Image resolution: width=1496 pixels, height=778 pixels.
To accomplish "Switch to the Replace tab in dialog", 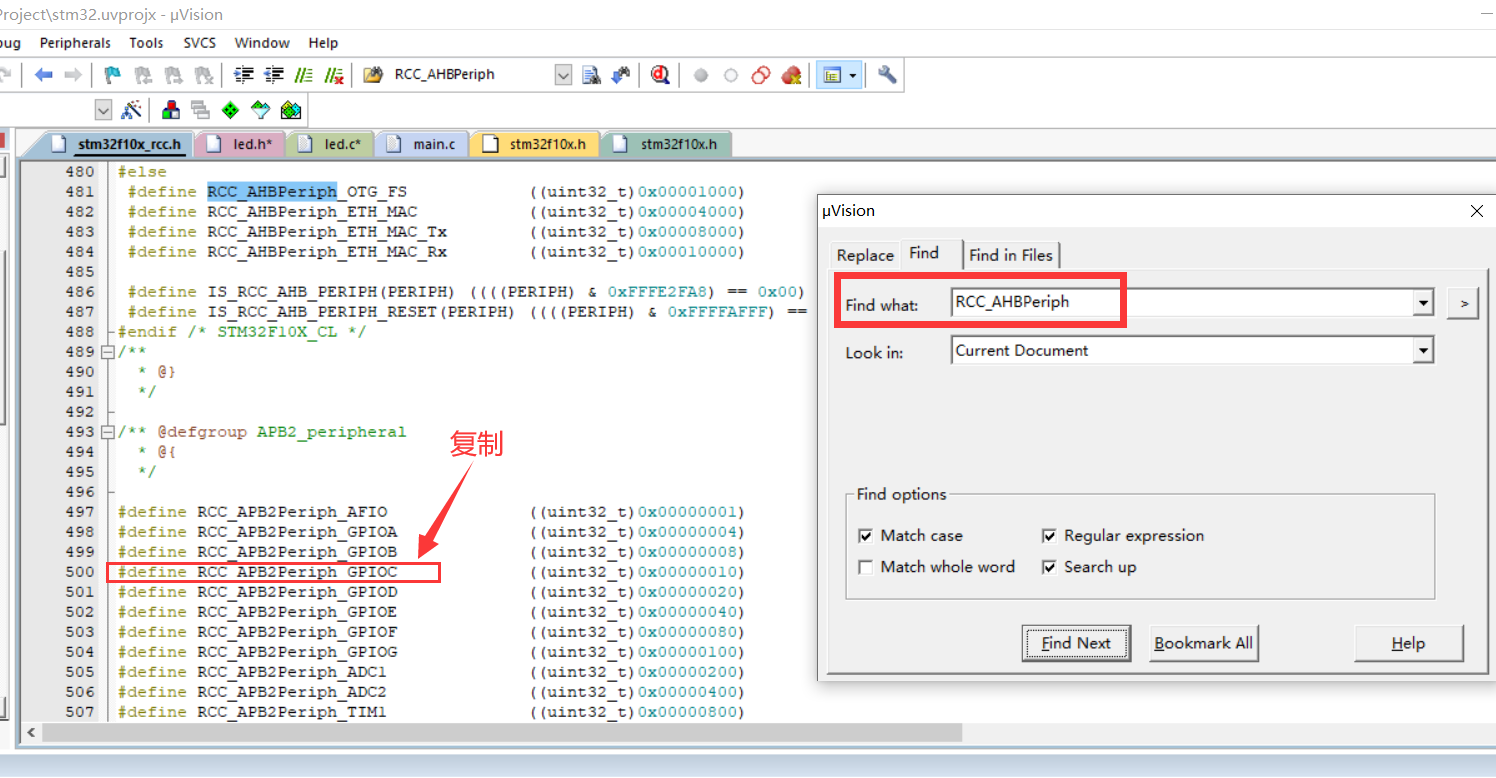I will (865, 255).
